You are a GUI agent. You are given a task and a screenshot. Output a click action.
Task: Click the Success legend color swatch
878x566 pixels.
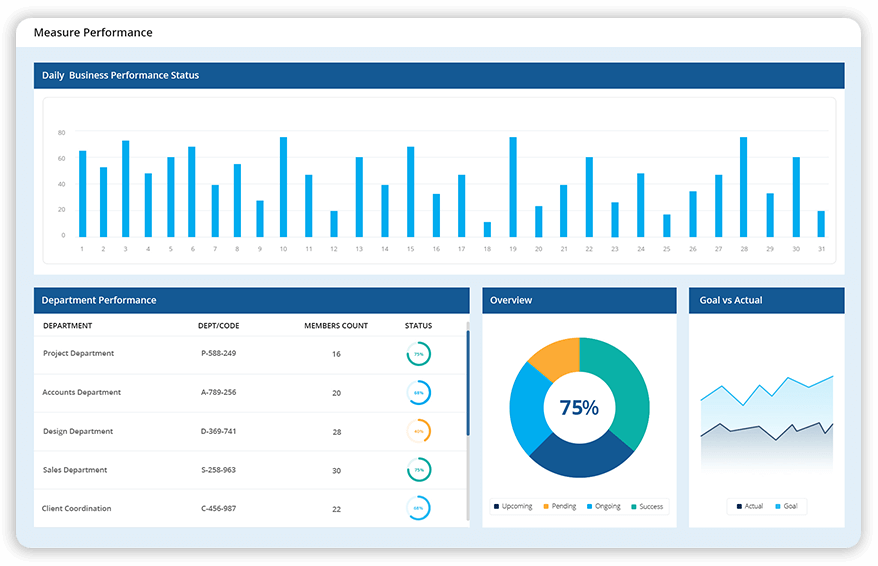point(634,507)
